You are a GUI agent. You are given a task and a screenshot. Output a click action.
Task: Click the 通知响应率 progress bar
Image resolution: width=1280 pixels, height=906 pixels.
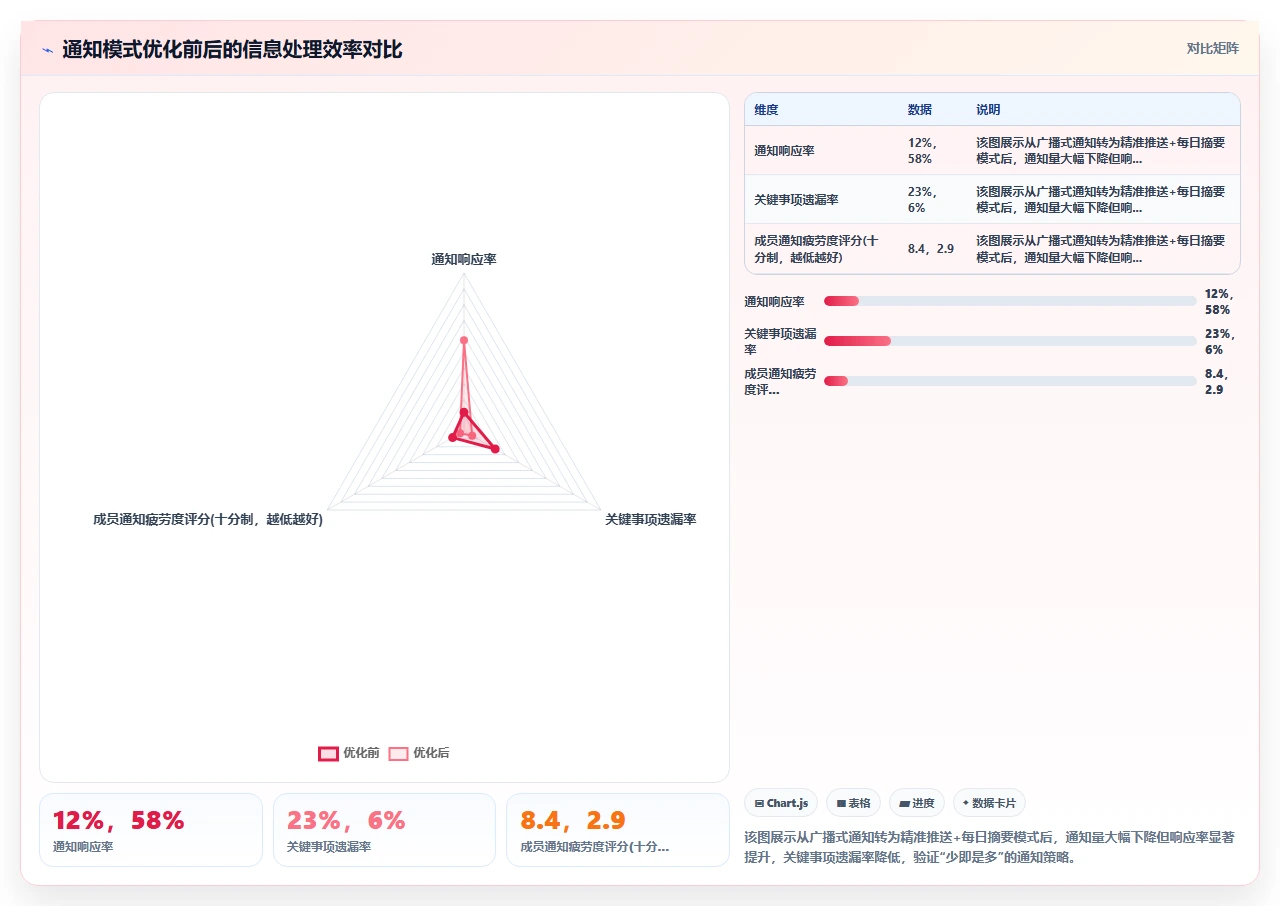pyautogui.click(x=1010, y=301)
